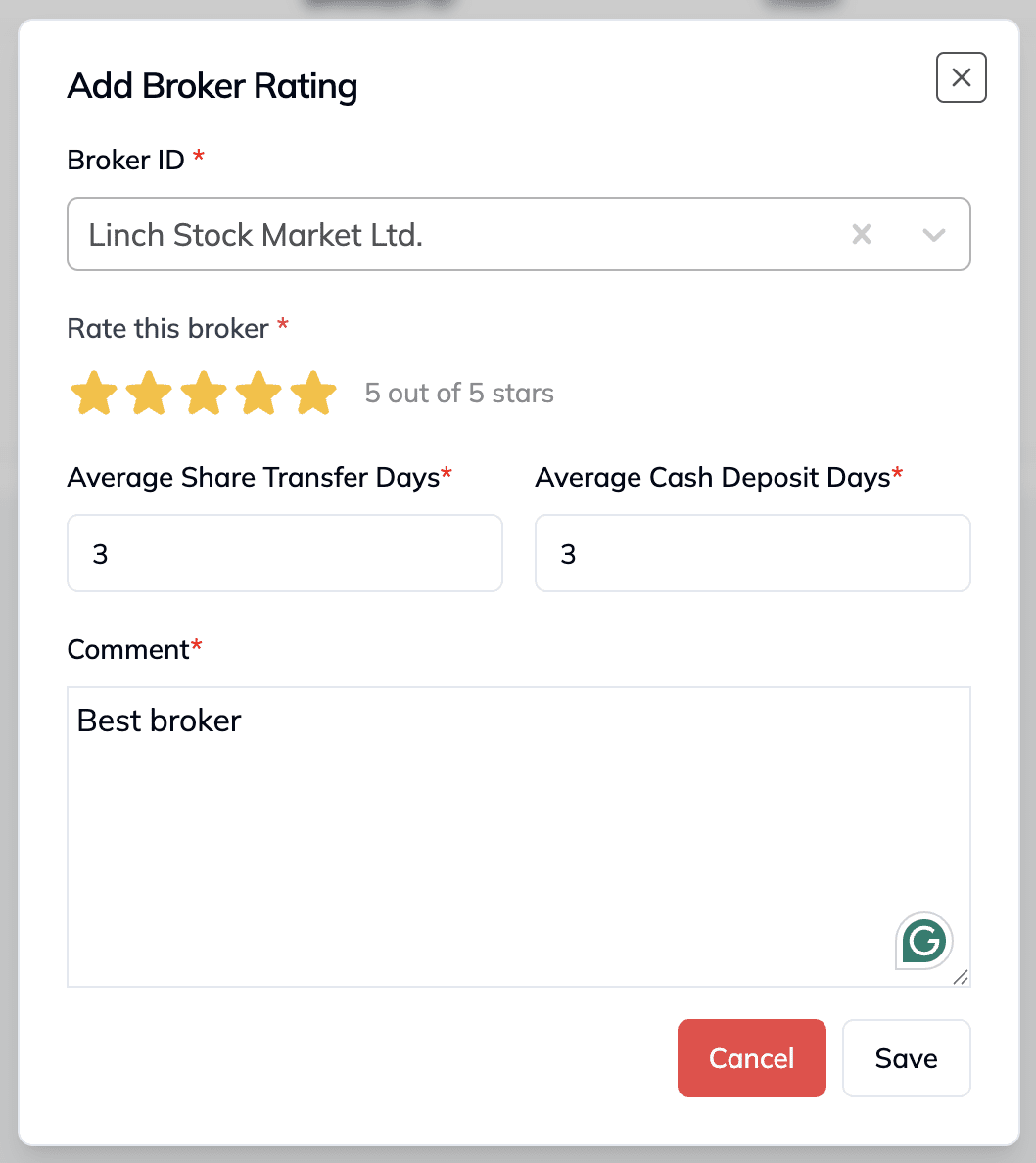Select the third rating star

(x=204, y=393)
